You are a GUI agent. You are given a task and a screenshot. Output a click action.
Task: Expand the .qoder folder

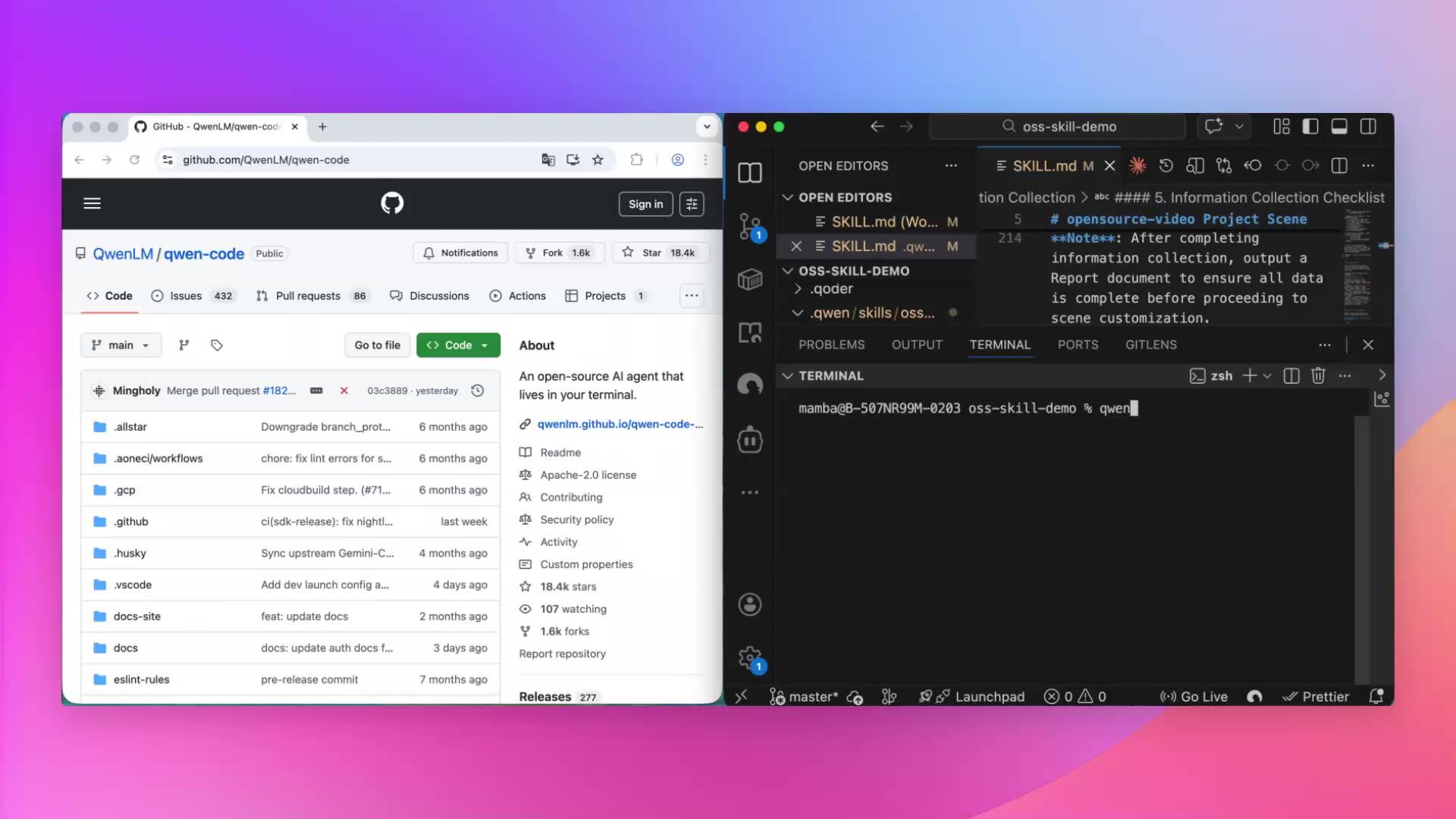tap(831, 289)
